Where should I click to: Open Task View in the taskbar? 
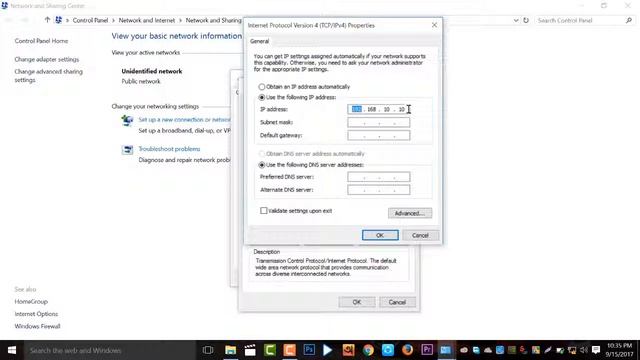pos(208,350)
